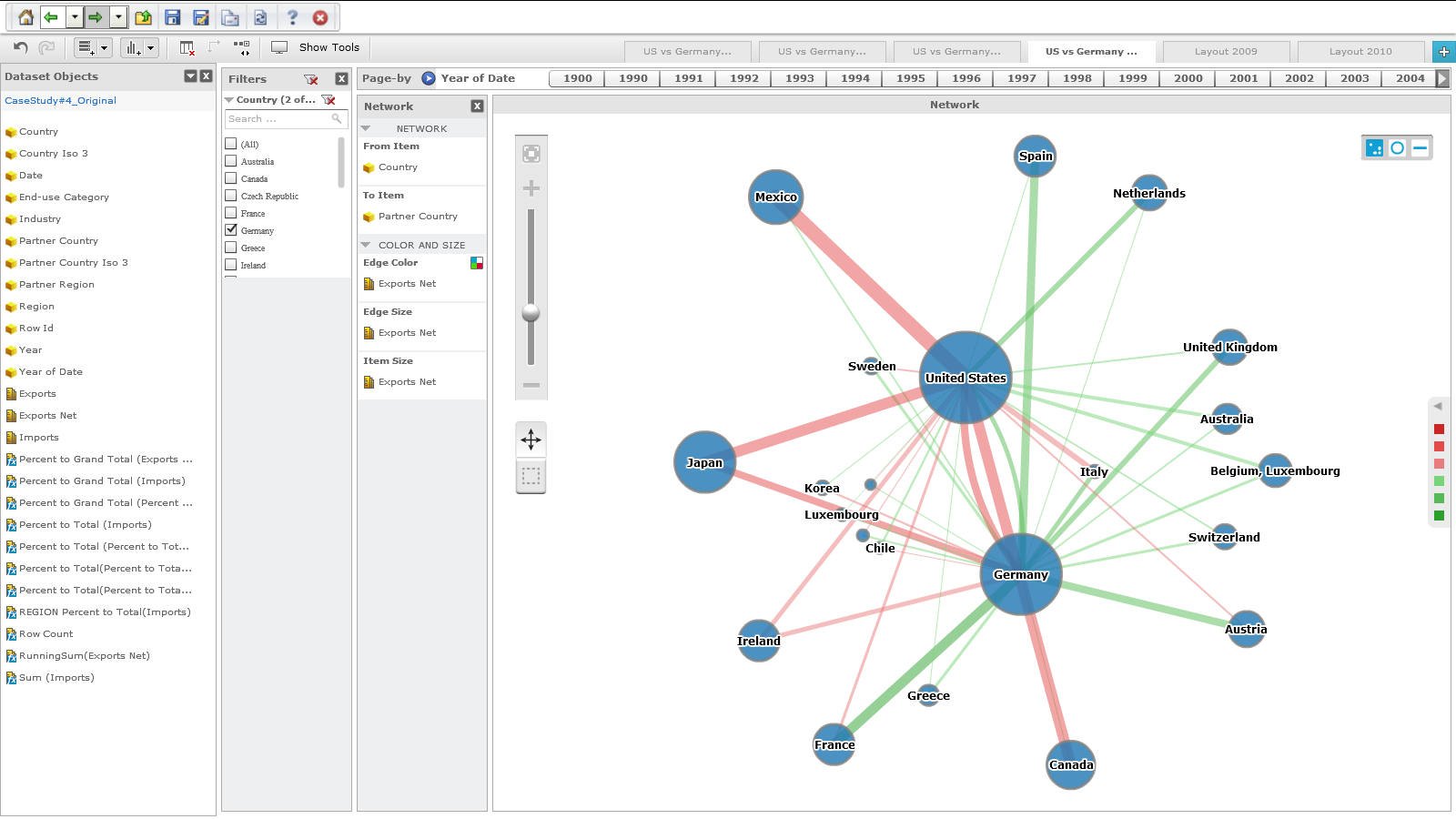Click the circular layout icon in graph
The height and width of the screenshot is (819, 1456).
coord(1397,147)
